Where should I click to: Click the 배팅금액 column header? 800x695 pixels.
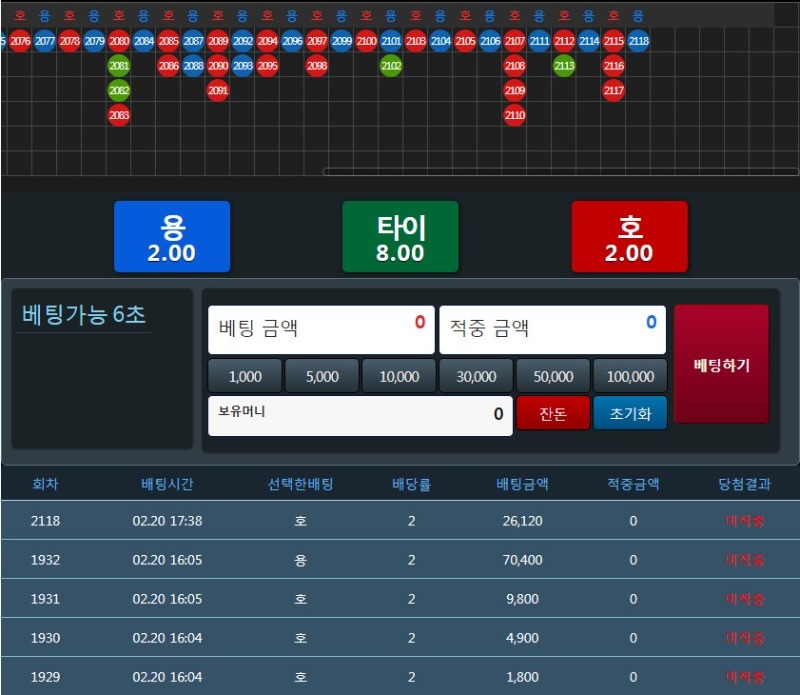(x=522, y=484)
